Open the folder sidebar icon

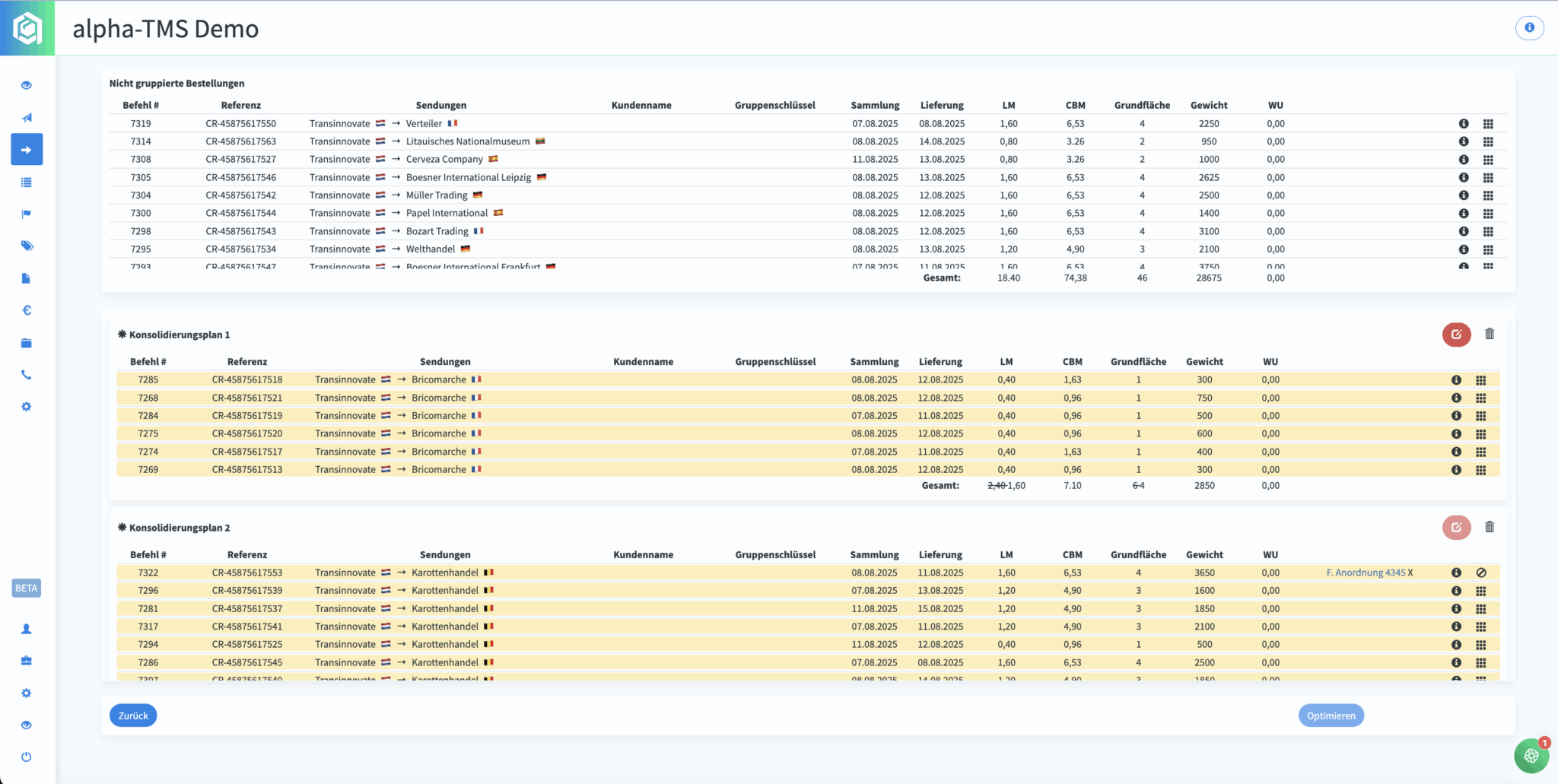tap(27, 343)
